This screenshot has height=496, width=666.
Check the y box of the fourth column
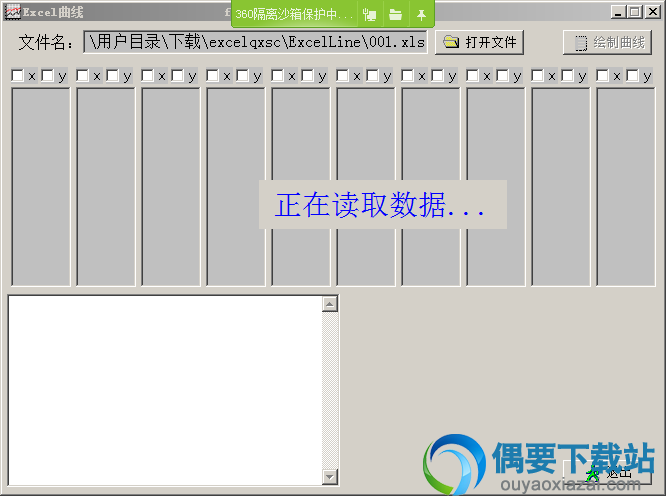pyautogui.click(x=243, y=76)
